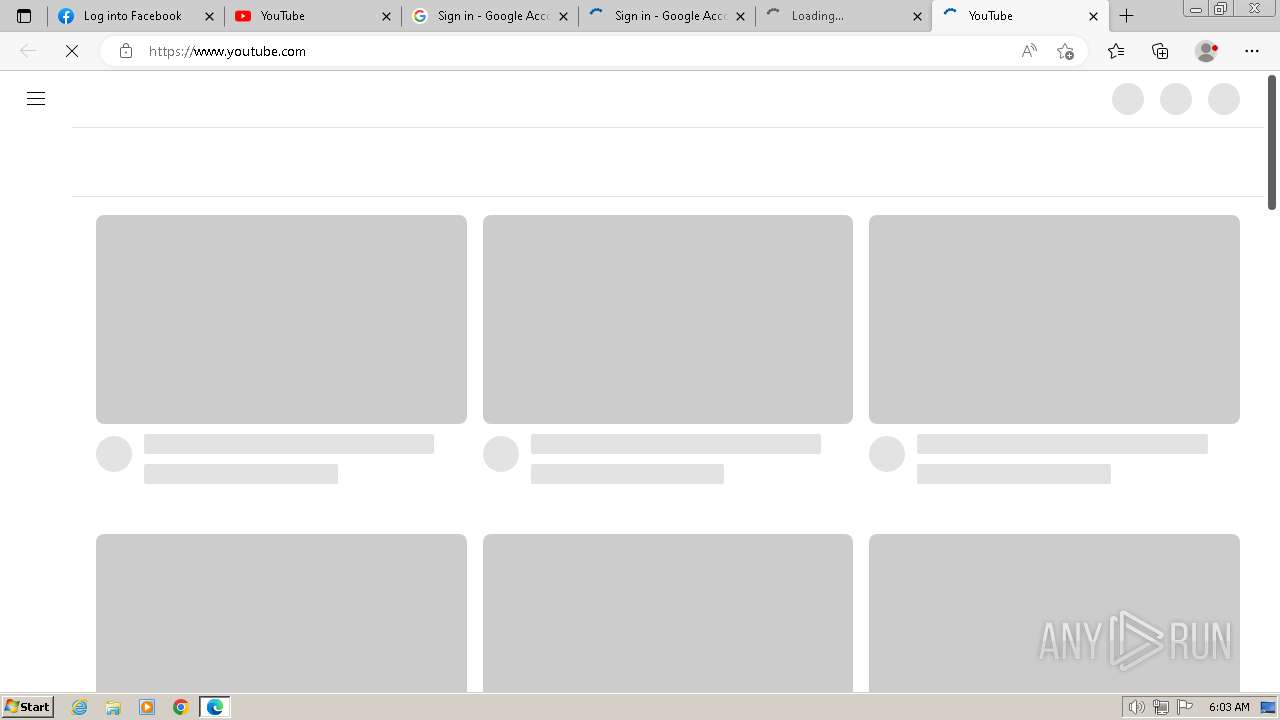Open media player from taskbar
1280x720 pixels.
(x=147, y=707)
